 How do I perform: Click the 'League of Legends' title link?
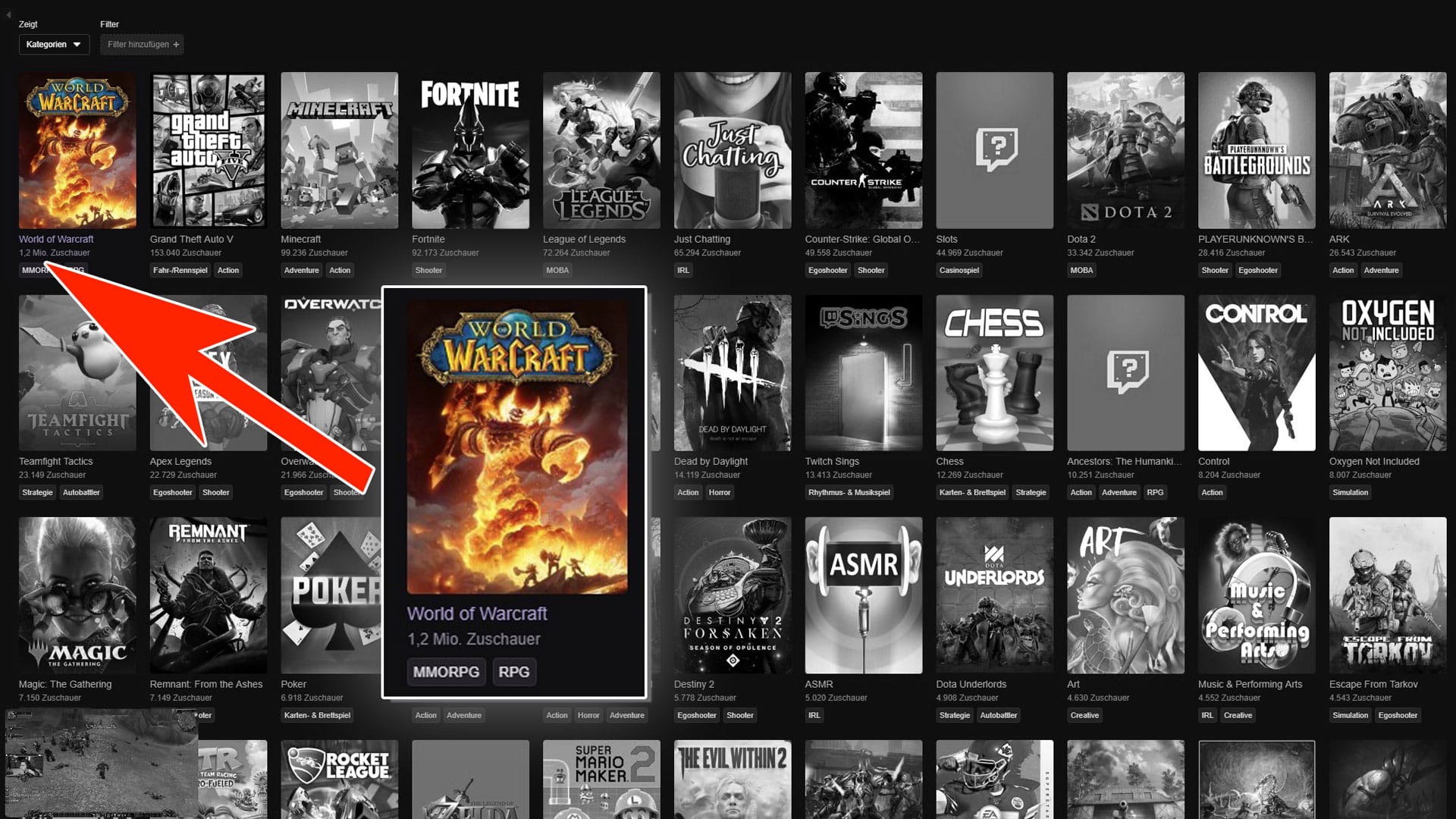coord(585,239)
